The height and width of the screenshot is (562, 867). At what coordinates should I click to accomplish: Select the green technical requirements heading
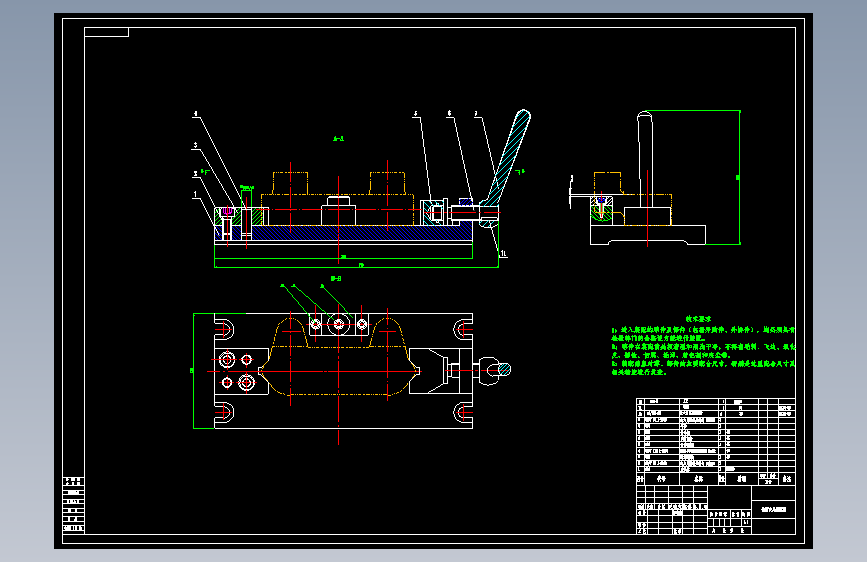pyautogui.click(x=698, y=319)
